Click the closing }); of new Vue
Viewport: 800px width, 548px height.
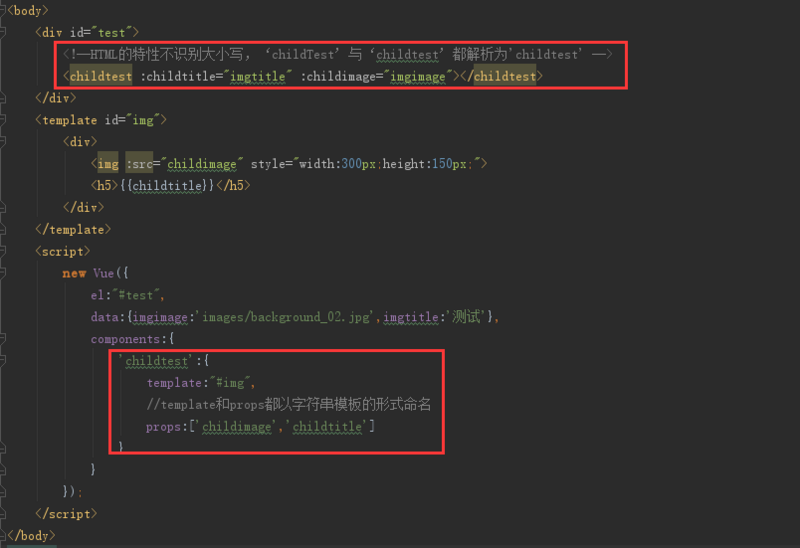point(72,491)
